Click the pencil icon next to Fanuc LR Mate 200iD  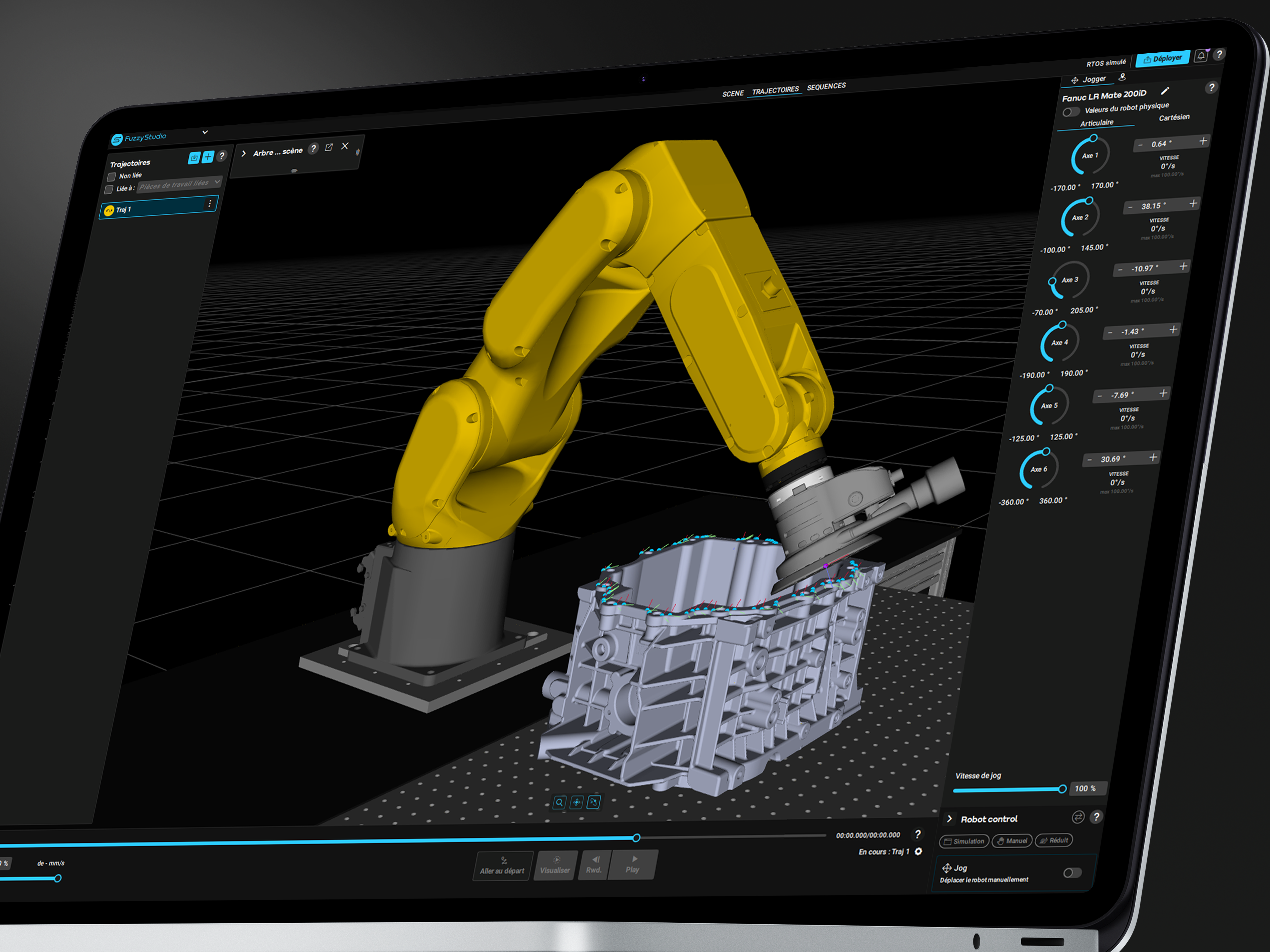point(1165,91)
